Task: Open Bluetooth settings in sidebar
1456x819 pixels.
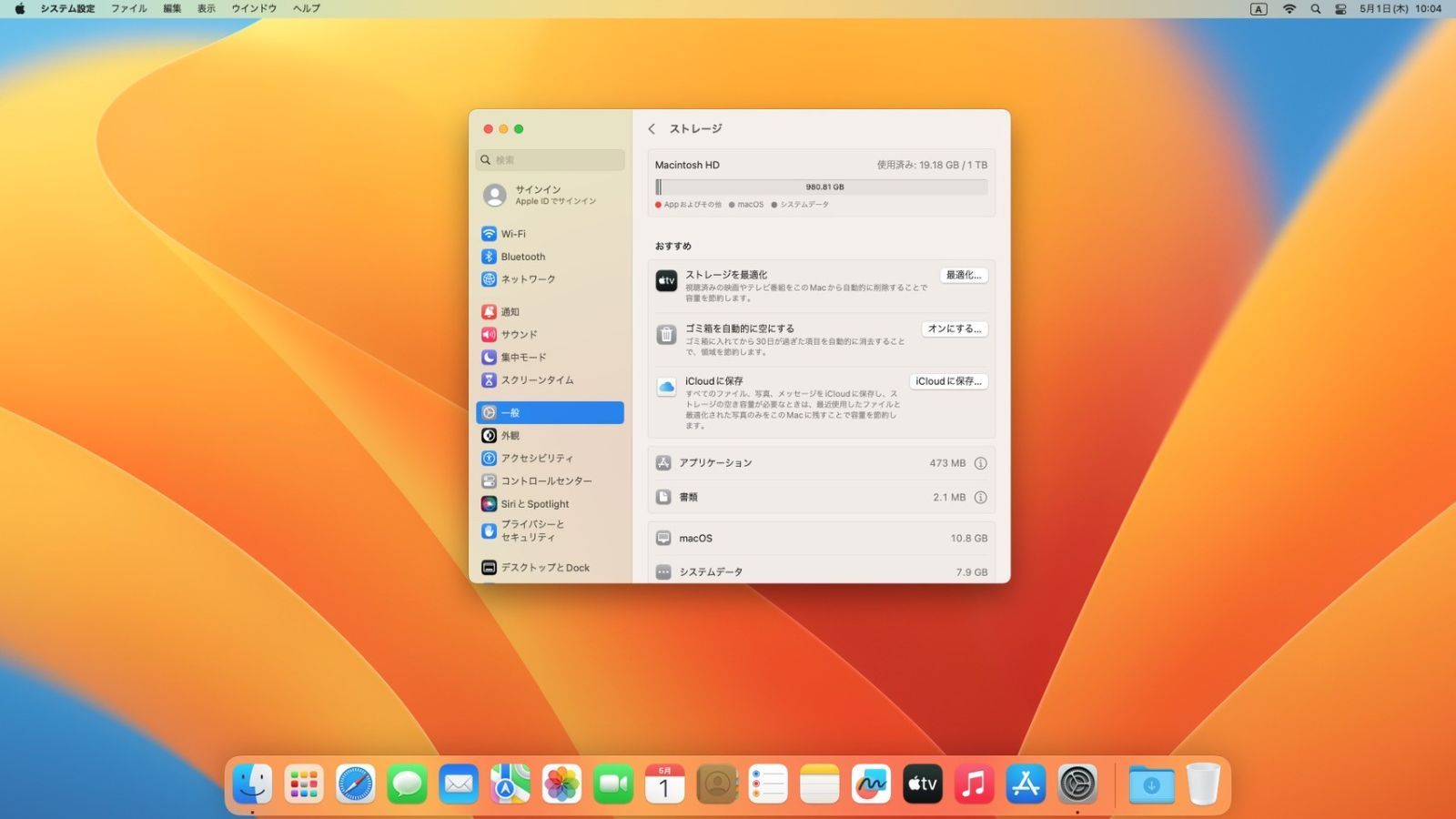Action: (x=550, y=257)
